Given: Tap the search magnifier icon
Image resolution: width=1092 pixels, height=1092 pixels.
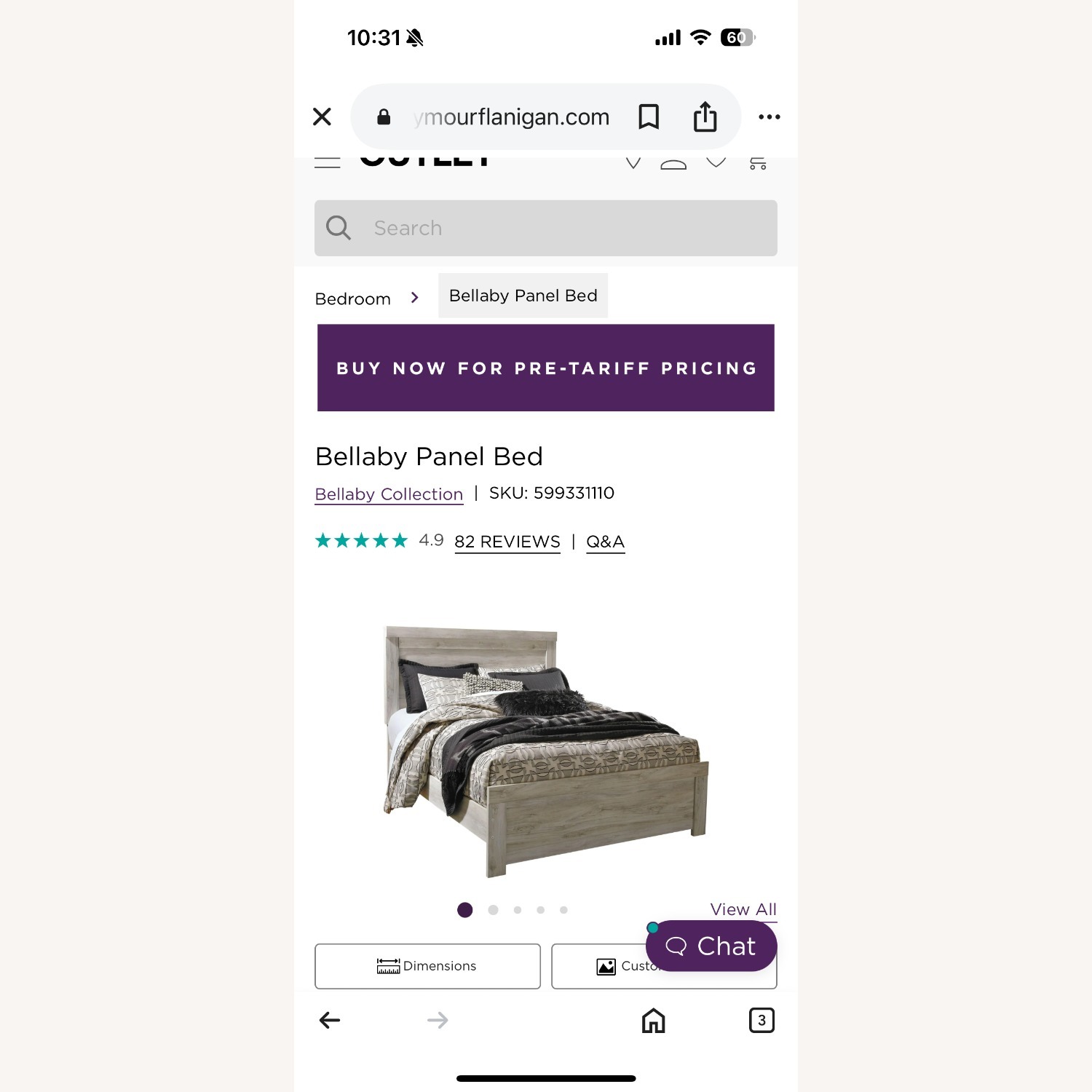Looking at the screenshot, I should pyautogui.click(x=339, y=228).
